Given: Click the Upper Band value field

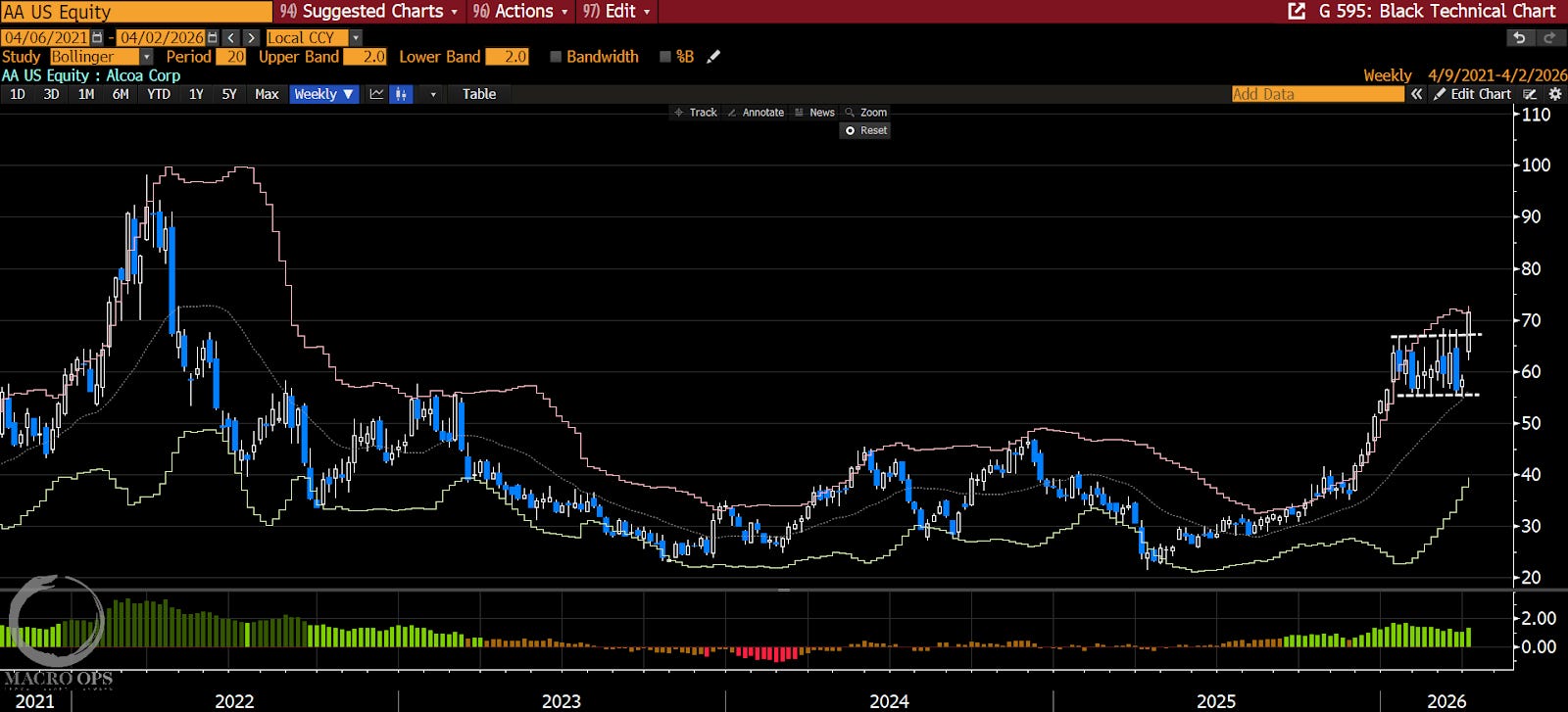Looking at the screenshot, I should (x=365, y=57).
